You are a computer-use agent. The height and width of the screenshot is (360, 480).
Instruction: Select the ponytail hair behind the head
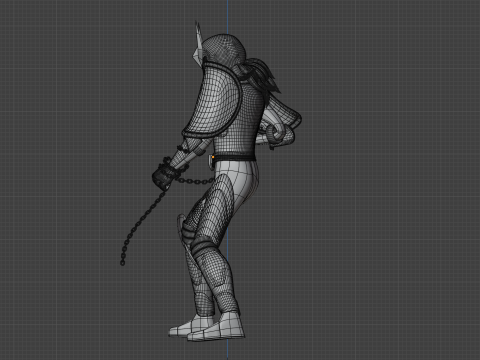[262, 75]
